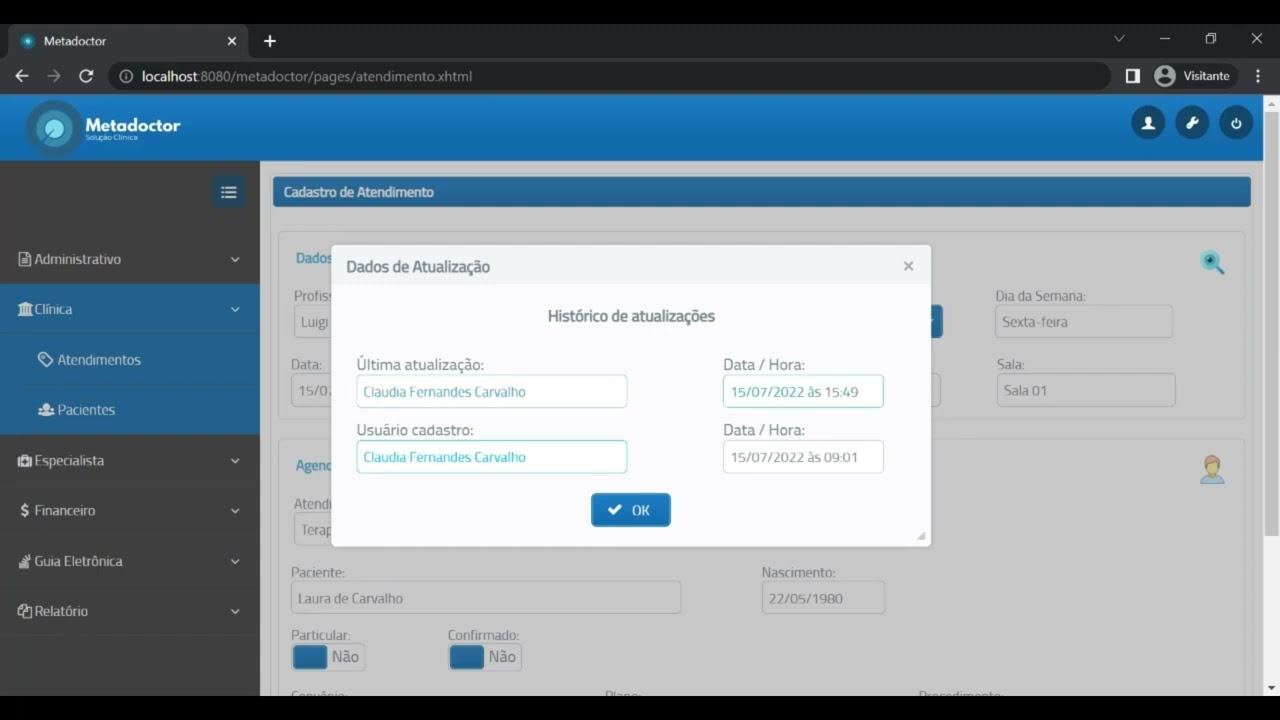Click the address bar URL
This screenshot has width=1280, height=720.
[x=307, y=76]
